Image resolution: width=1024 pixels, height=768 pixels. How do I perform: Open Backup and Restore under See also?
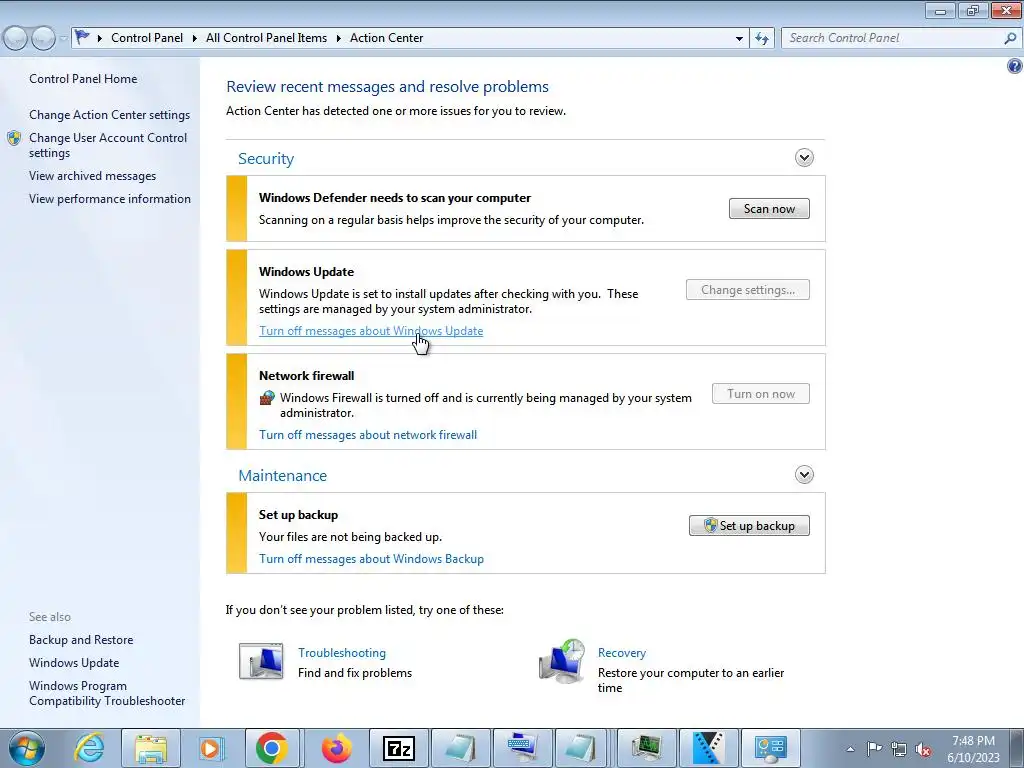click(x=81, y=640)
